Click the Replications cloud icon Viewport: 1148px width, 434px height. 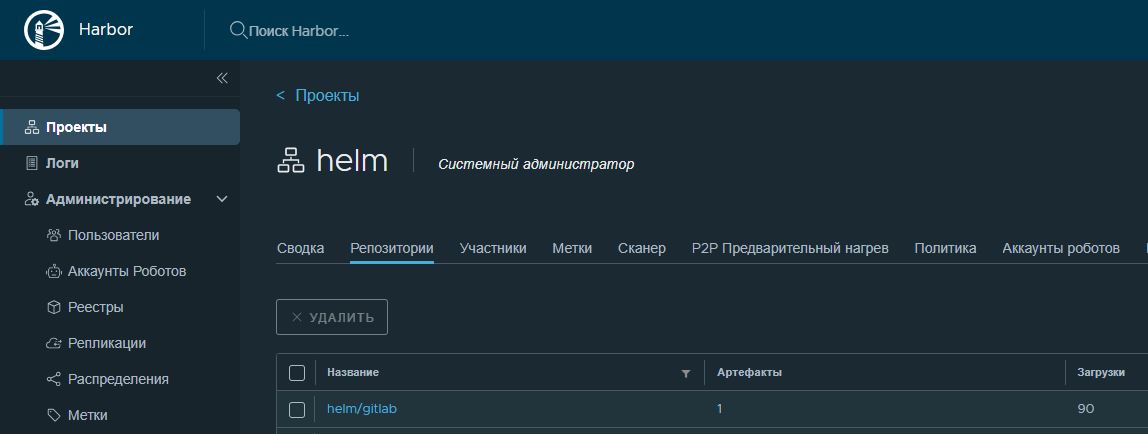(x=54, y=343)
